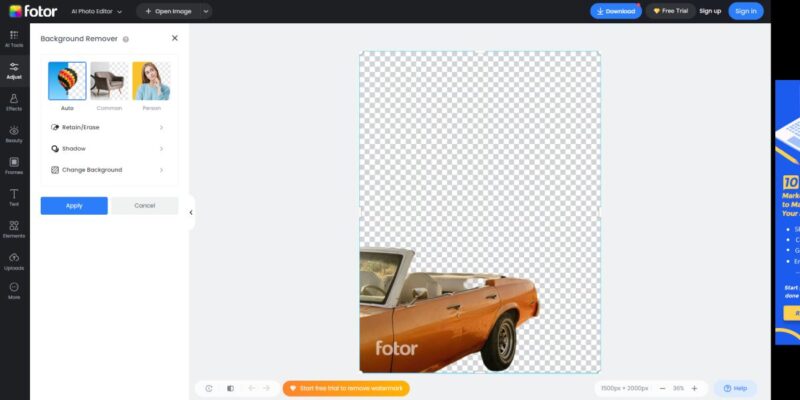Select the Text tool in sidebar
The image size is (800, 400).
[14, 197]
